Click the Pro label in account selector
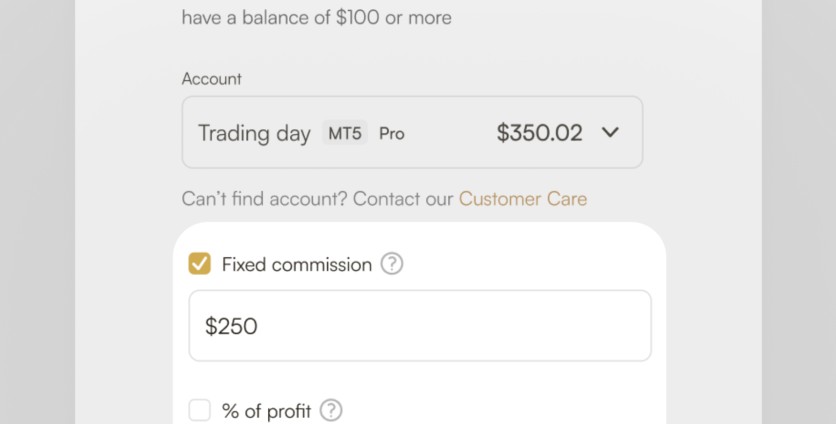Viewport: 836px width, 424px height. [x=392, y=133]
